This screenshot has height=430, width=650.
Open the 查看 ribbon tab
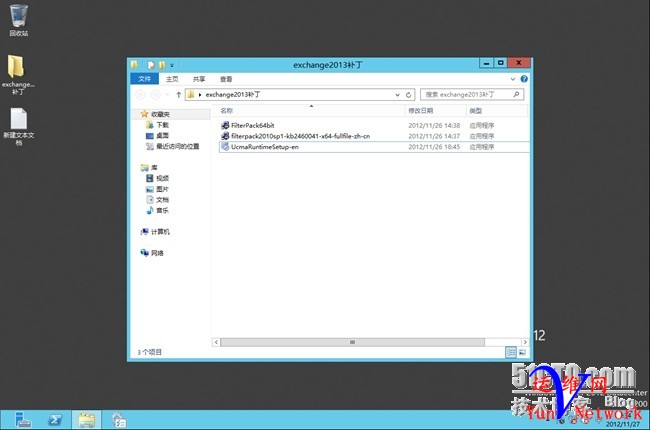click(226, 79)
